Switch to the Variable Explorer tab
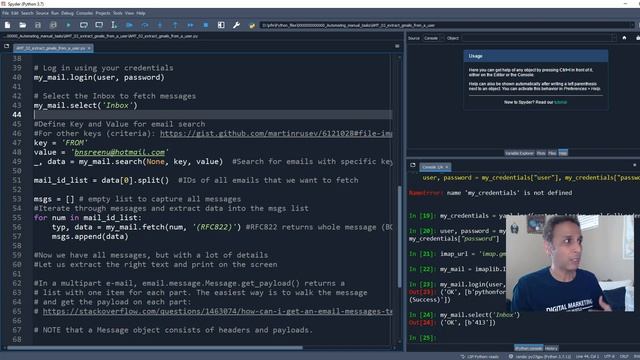This screenshot has height=360, width=640. tap(519, 153)
